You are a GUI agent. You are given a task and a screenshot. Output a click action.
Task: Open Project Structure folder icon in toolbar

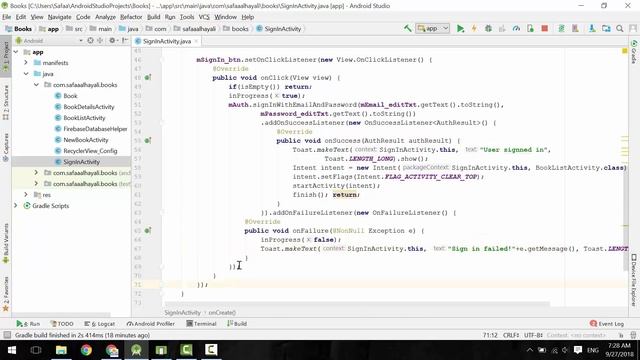pos(606,29)
